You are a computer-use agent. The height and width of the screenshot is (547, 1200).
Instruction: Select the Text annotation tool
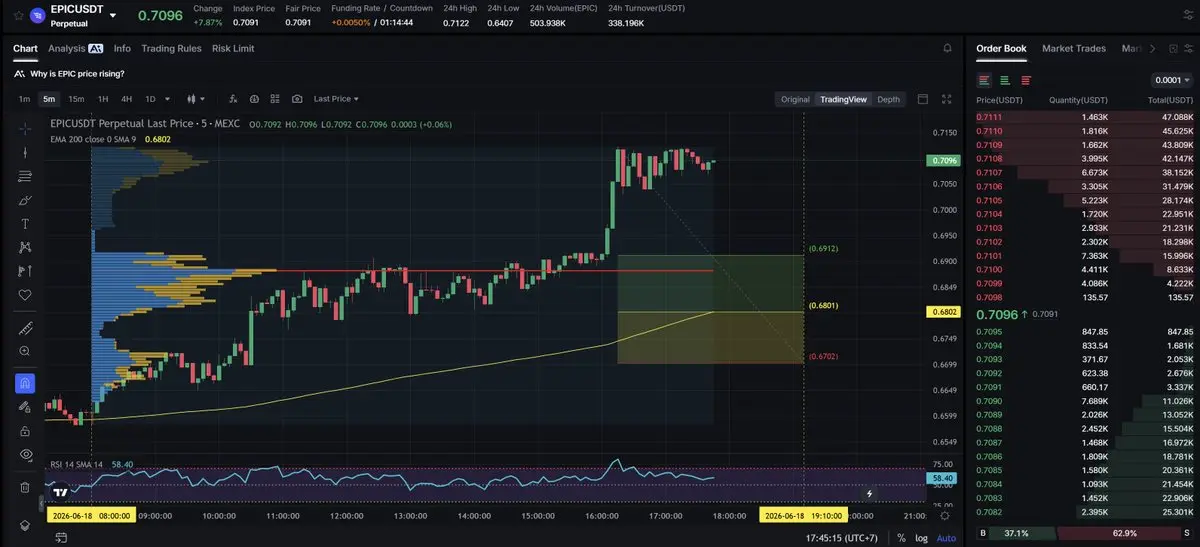point(25,223)
